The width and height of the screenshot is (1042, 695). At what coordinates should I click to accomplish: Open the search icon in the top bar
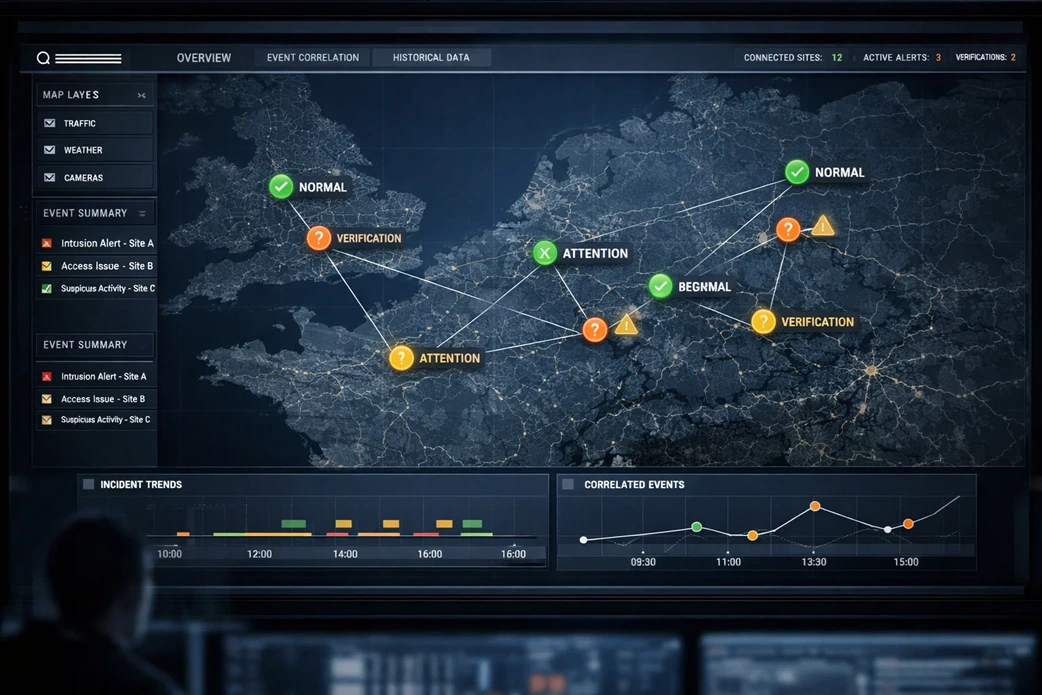click(x=43, y=57)
